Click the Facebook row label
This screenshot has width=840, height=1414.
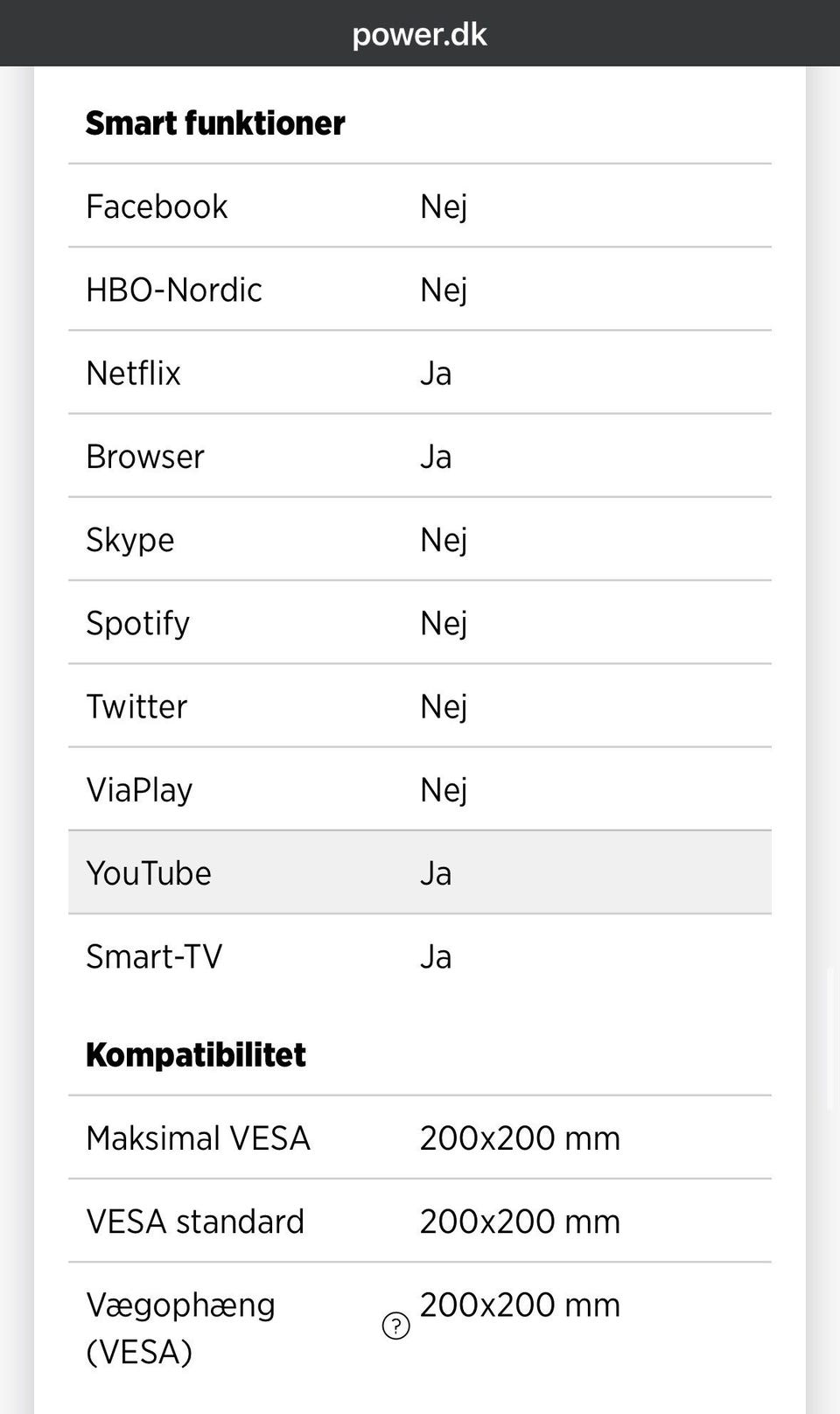coord(157,206)
